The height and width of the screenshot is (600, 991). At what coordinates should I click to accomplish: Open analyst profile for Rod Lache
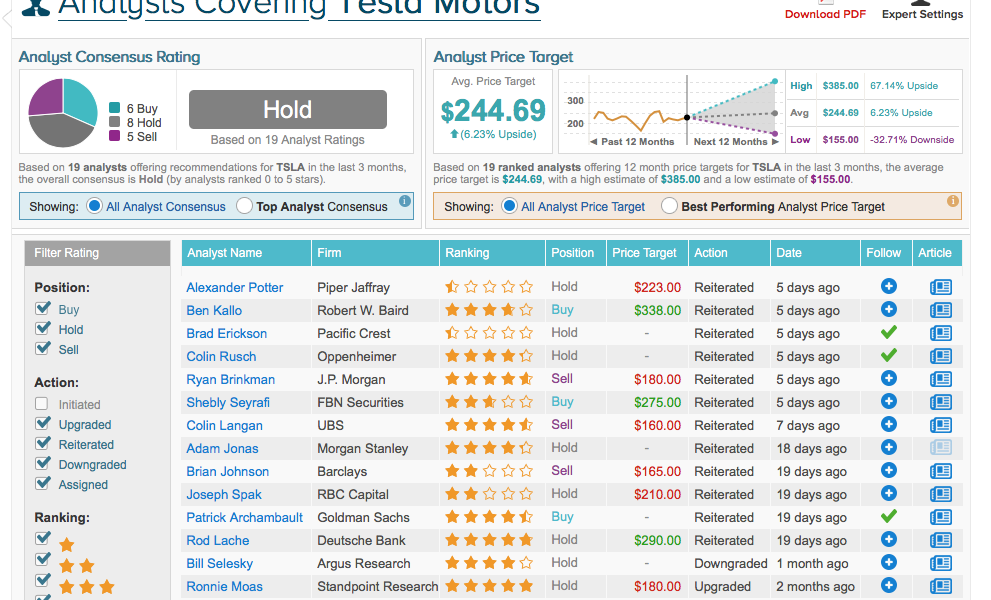pos(217,541)
